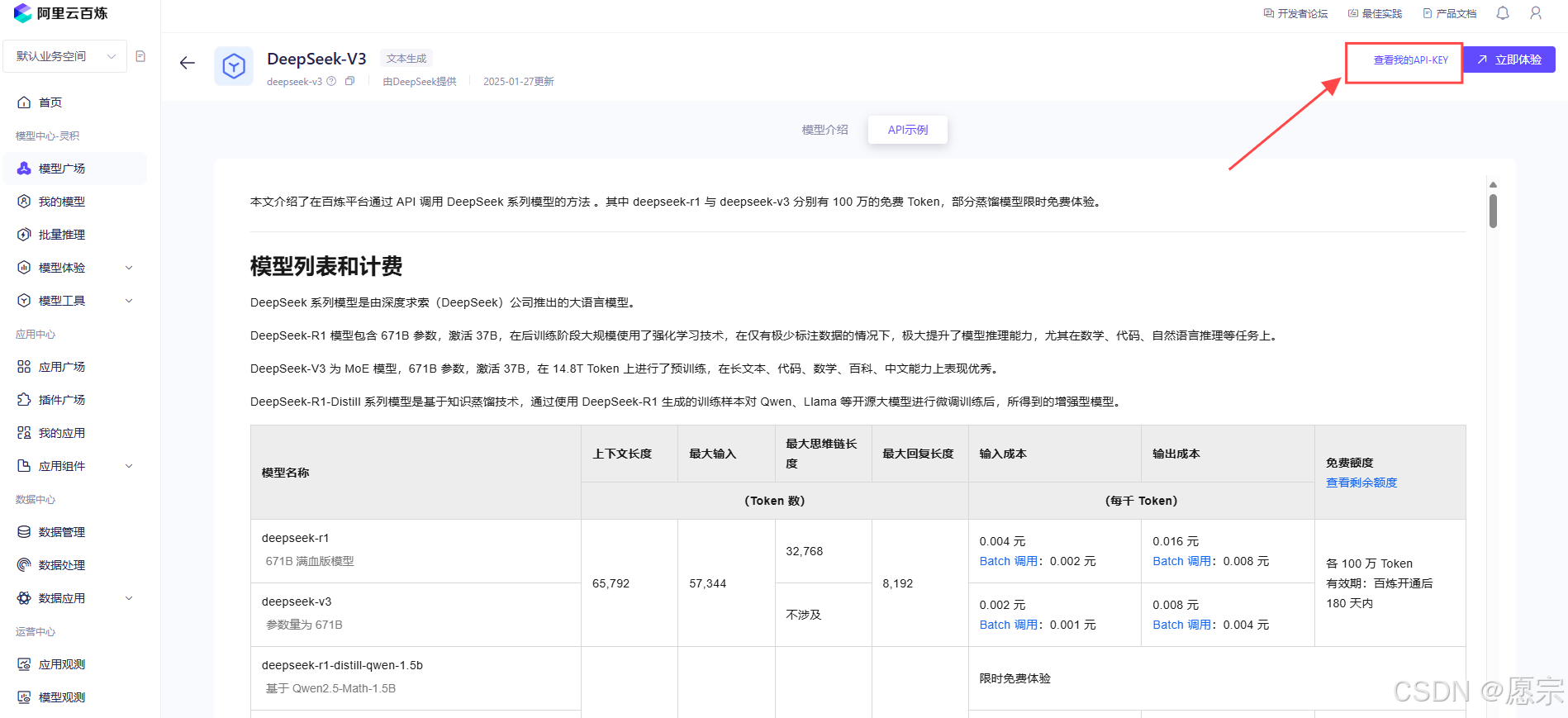Click 查看我的API-KEY button
This screenshot has width=1568, height=718.
(1410, 60)
